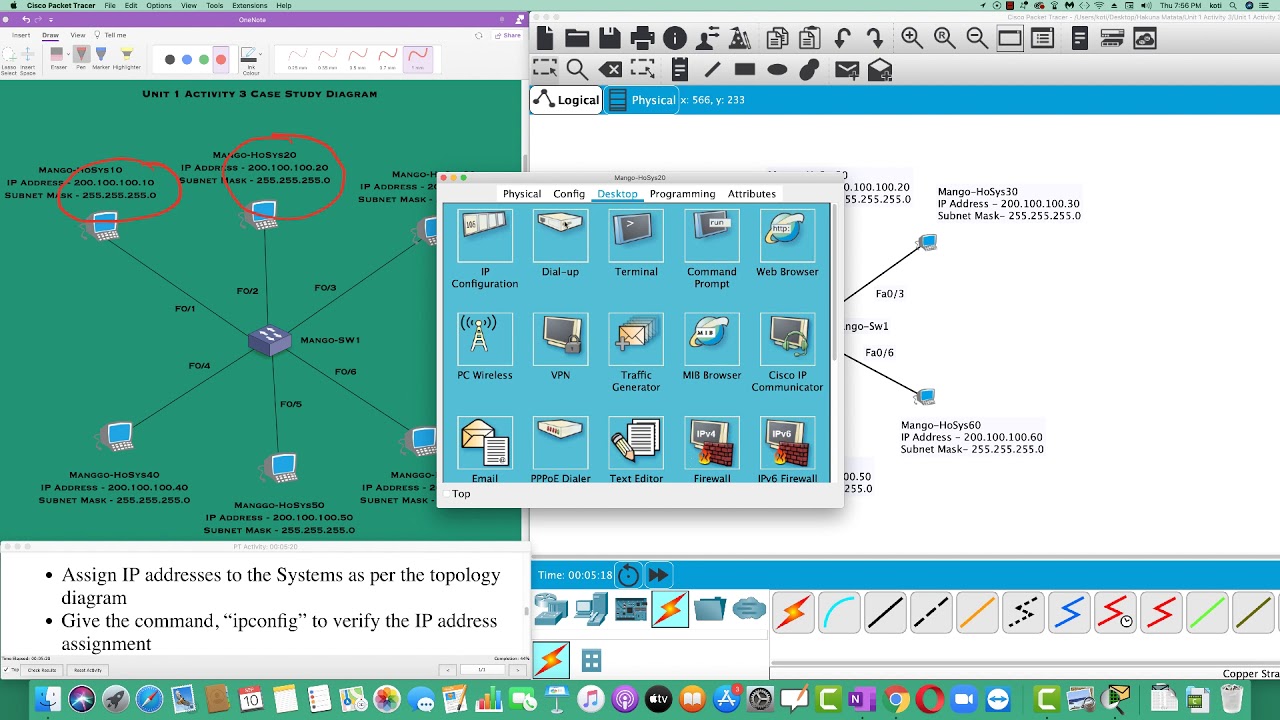The width and height of the screenshot is (1280, 720).
Task: Open Extensions menu in menu bar
Action: (x=249, y=6)
